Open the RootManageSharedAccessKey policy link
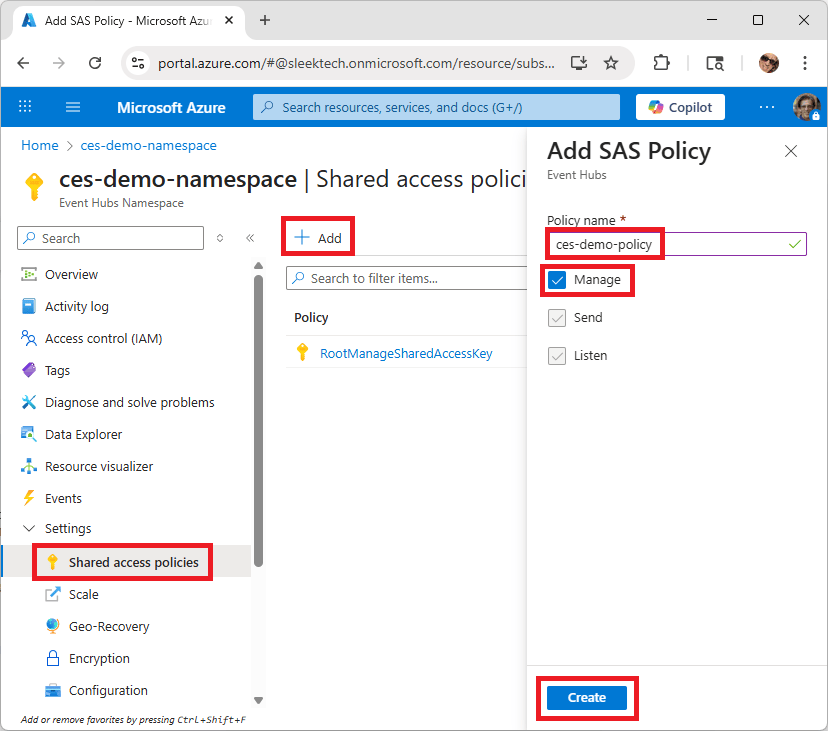The width and height of the screenshot is (828, 731). click(x=406, y=353)
